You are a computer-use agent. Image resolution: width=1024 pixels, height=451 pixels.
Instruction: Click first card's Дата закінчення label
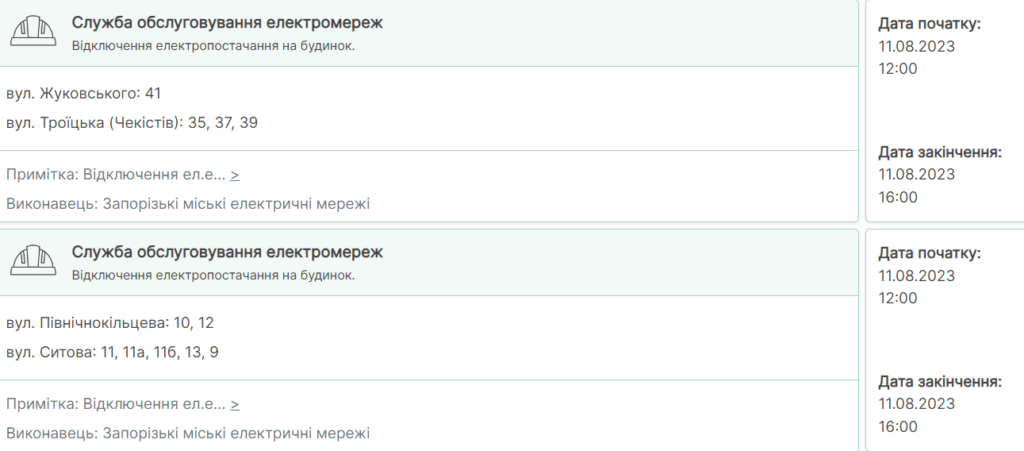click(x=940, y=152)
